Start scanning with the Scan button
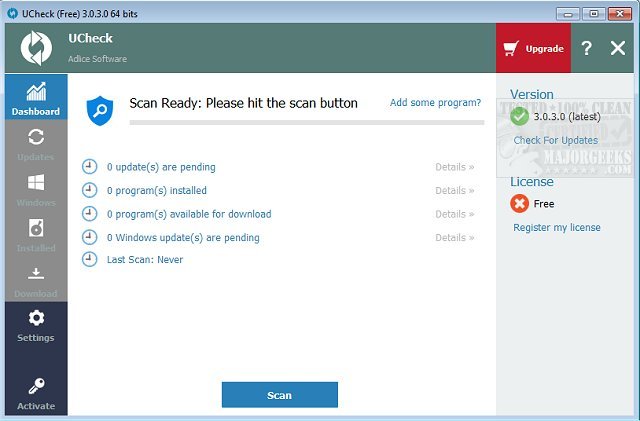640x421 pixels. 279,395
